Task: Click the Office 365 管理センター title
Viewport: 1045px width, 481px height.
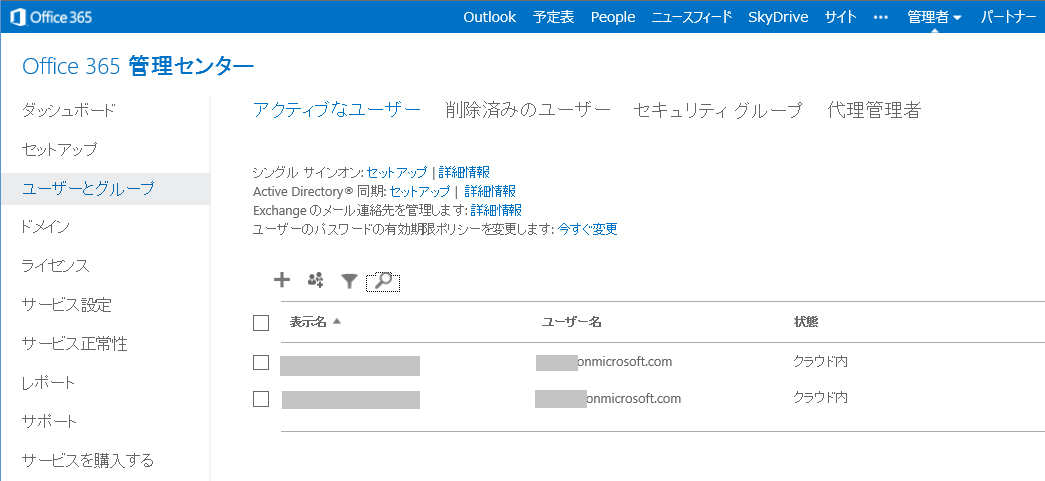Action: click(138, 67)
